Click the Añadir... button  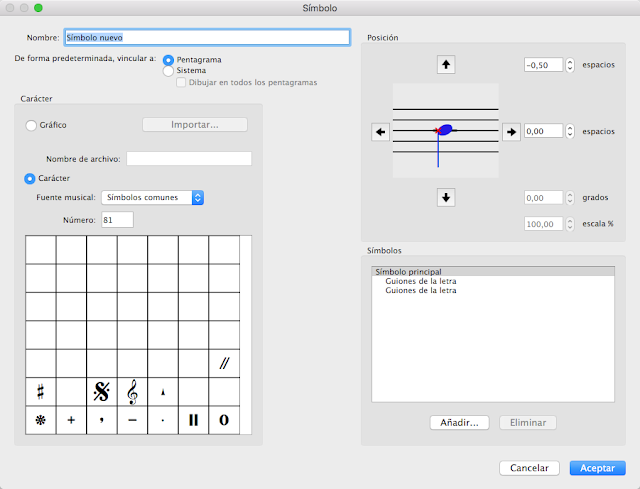[460, 423]
